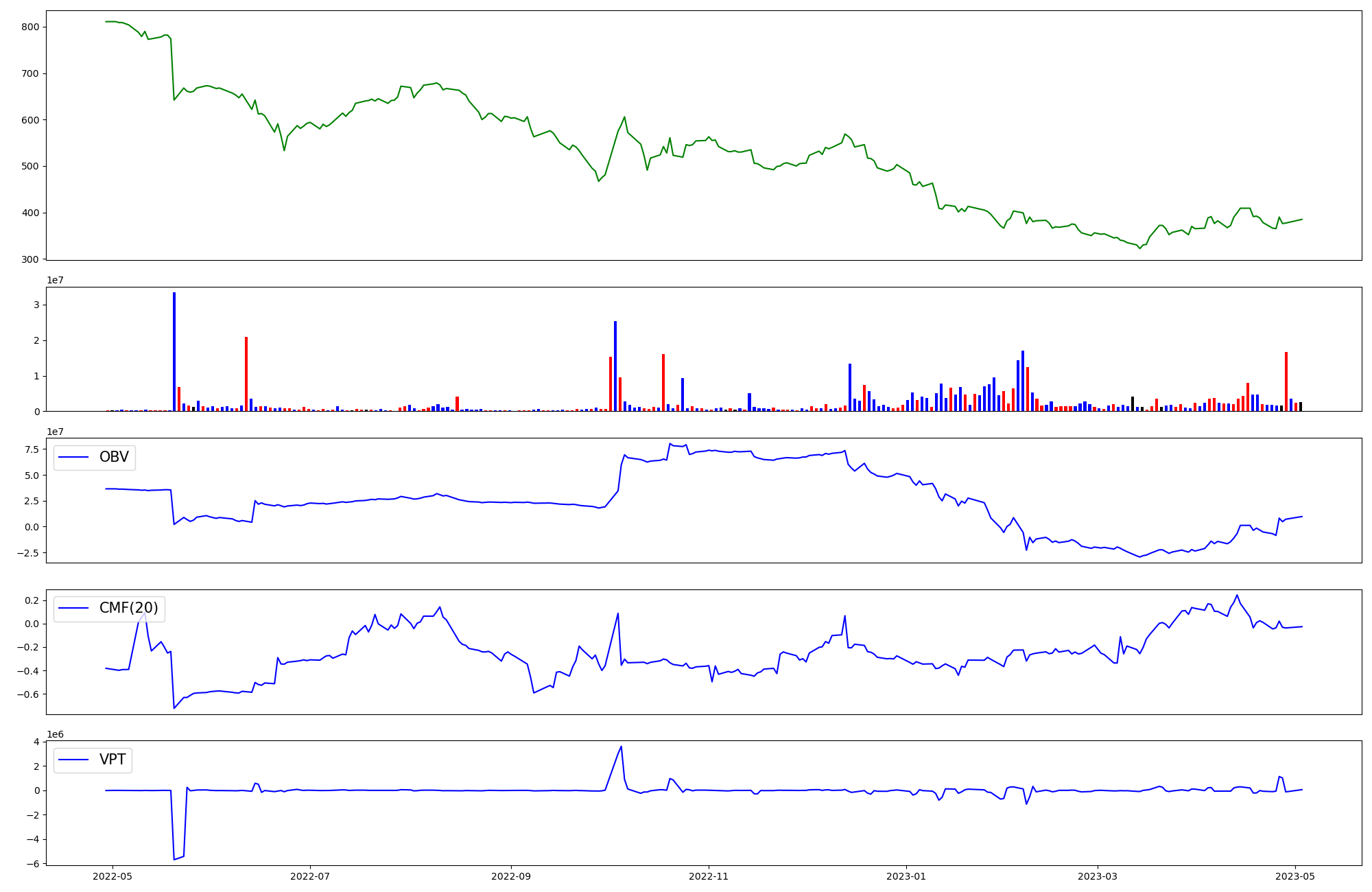Click the blue line sample in OBV legend

(74, 457)
